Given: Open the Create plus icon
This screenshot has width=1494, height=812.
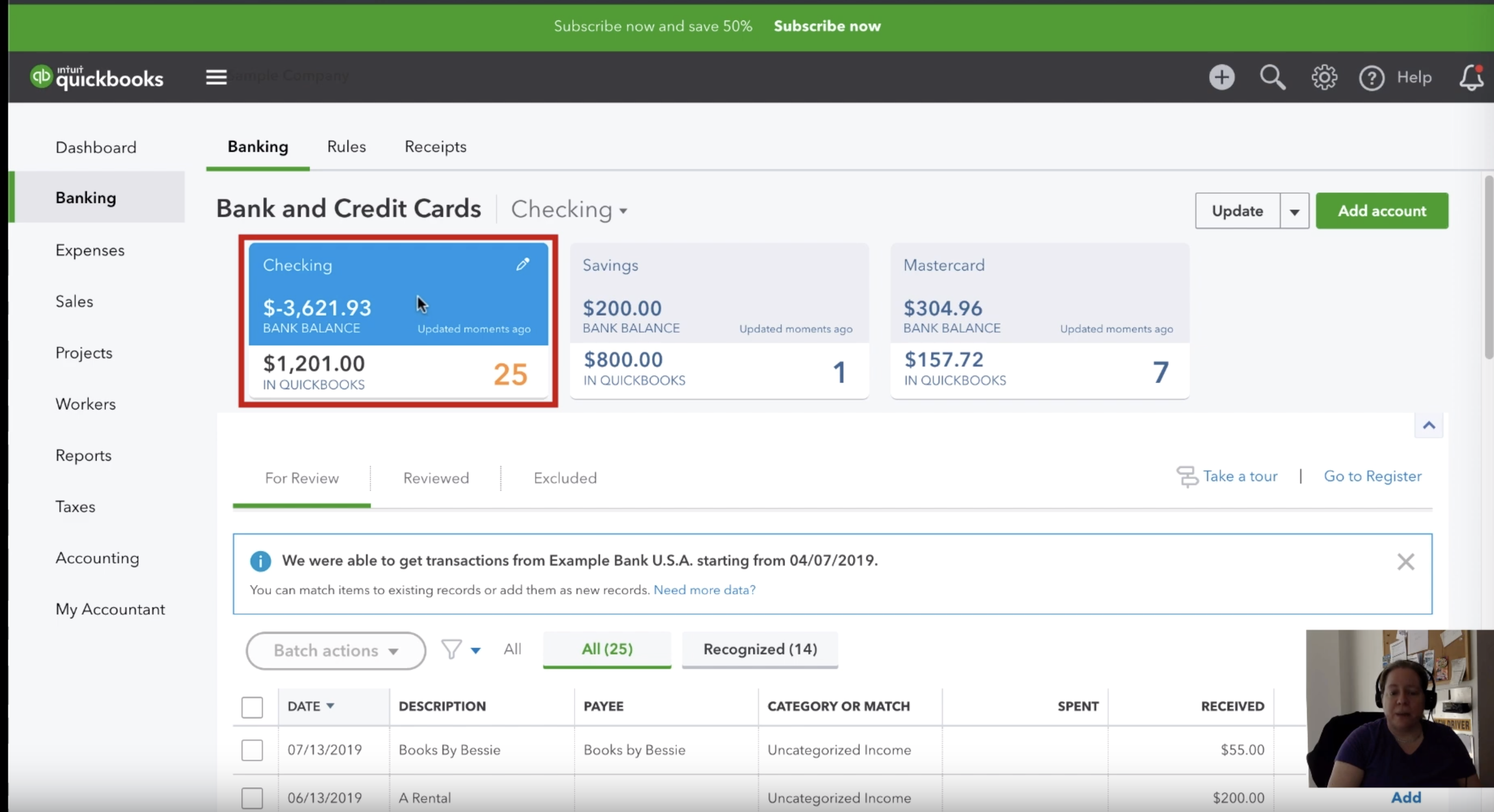Looking at the screenshot, I should tap(1222, 77).
